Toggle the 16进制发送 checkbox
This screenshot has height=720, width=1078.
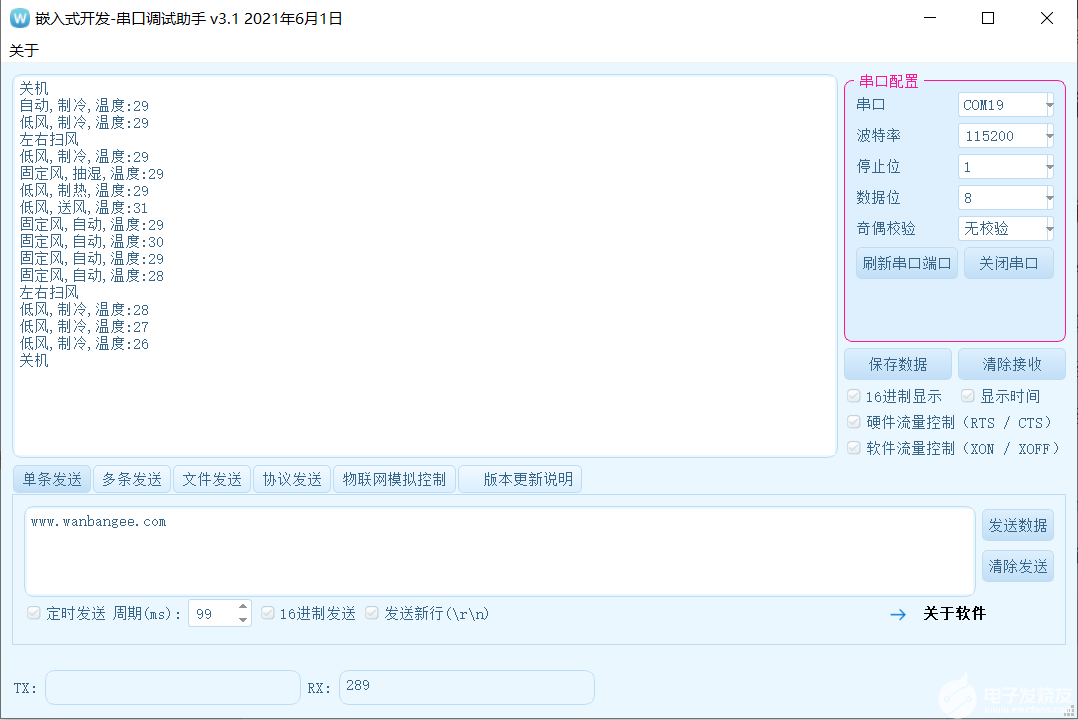click(268, 613)
